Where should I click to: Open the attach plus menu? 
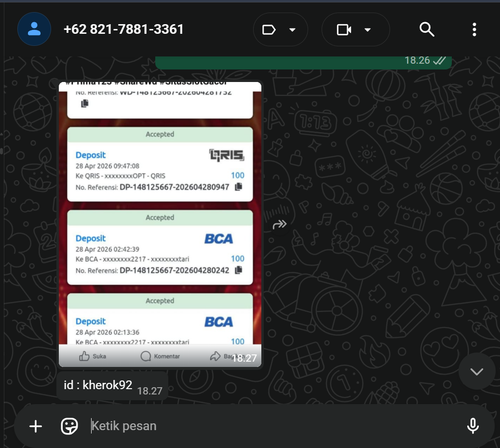pos(36,426)
